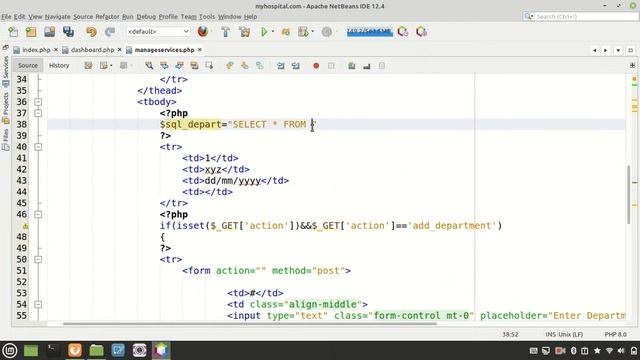Open the Firefox browser selector icon

point(202,31)
